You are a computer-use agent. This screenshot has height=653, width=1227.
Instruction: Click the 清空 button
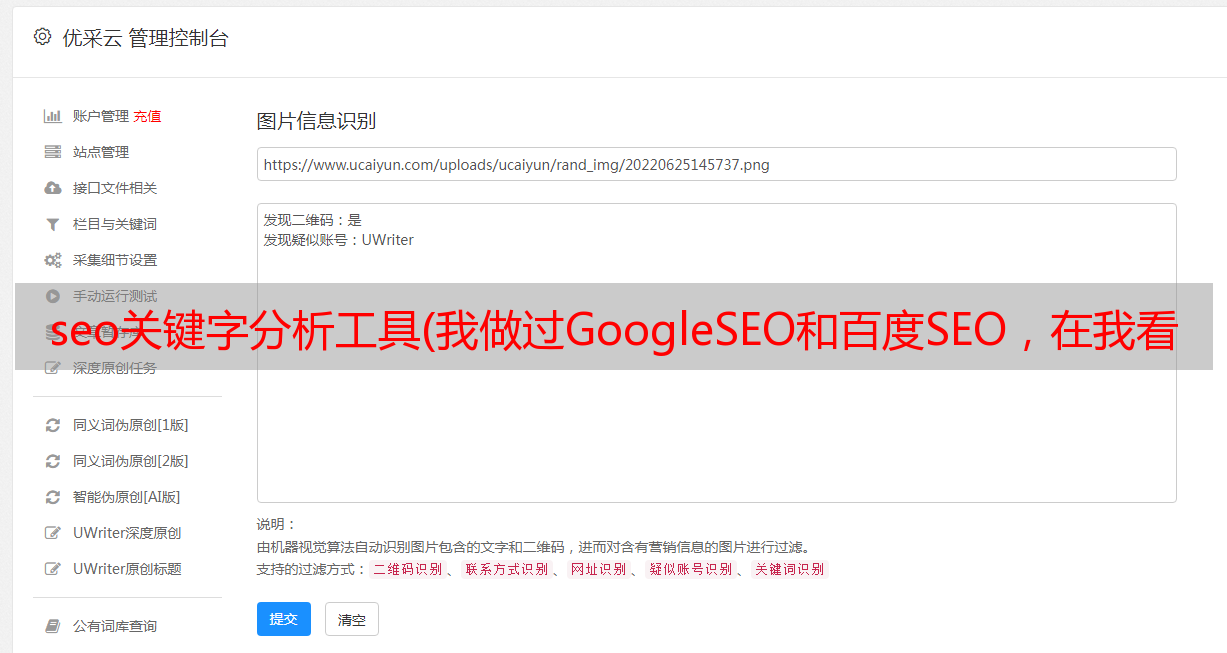tap(352, 619)
